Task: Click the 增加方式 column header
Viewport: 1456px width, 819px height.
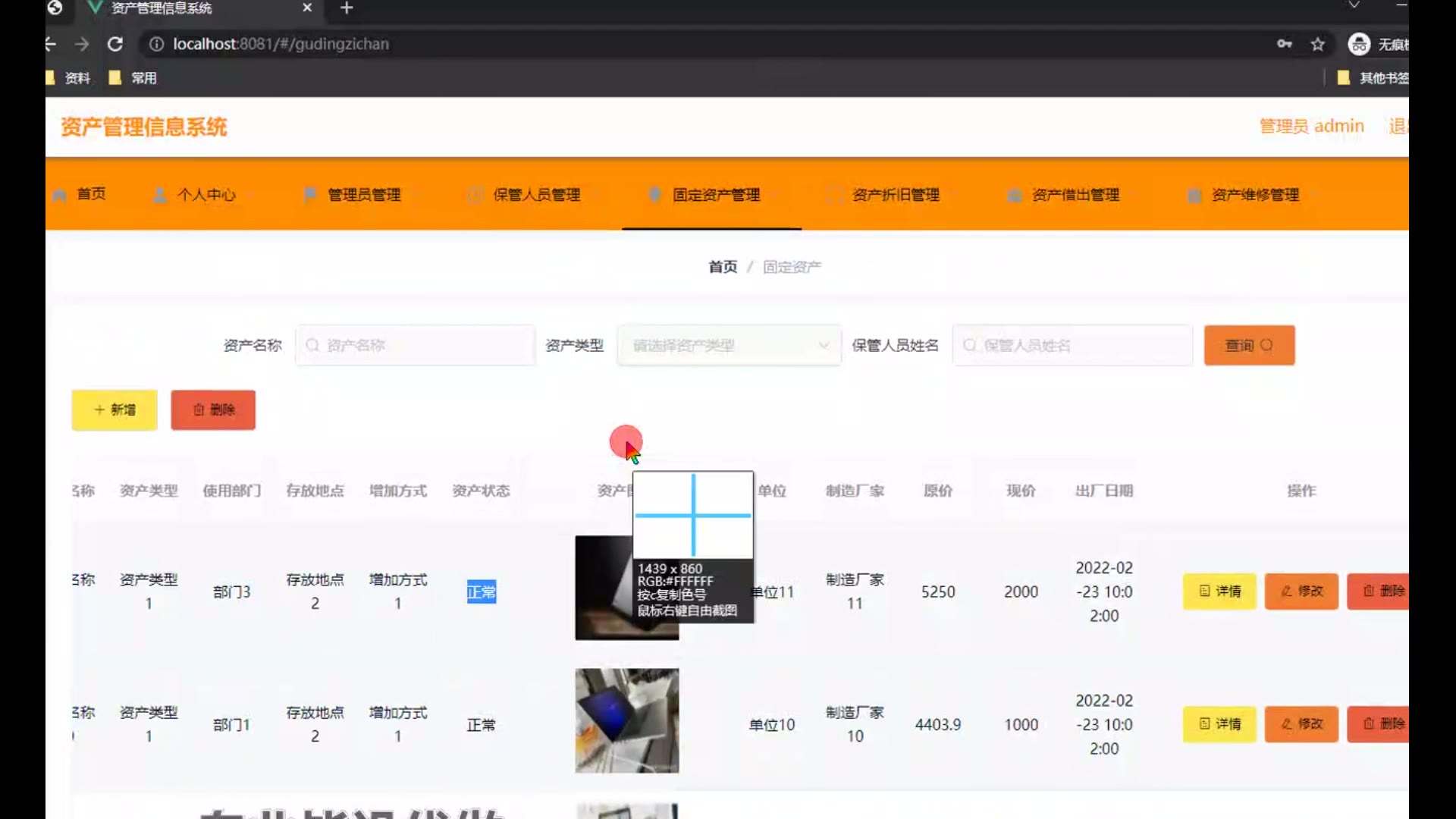Action: point(398,491)
